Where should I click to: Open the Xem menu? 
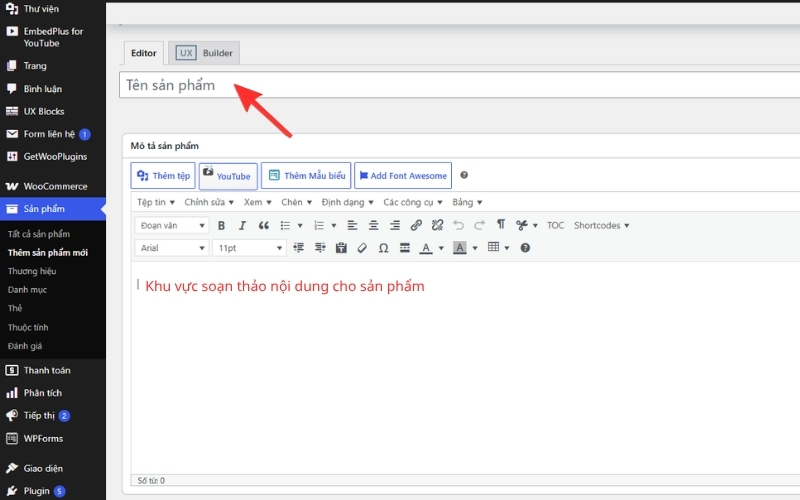pyautogui.click(x=258, y=203)
